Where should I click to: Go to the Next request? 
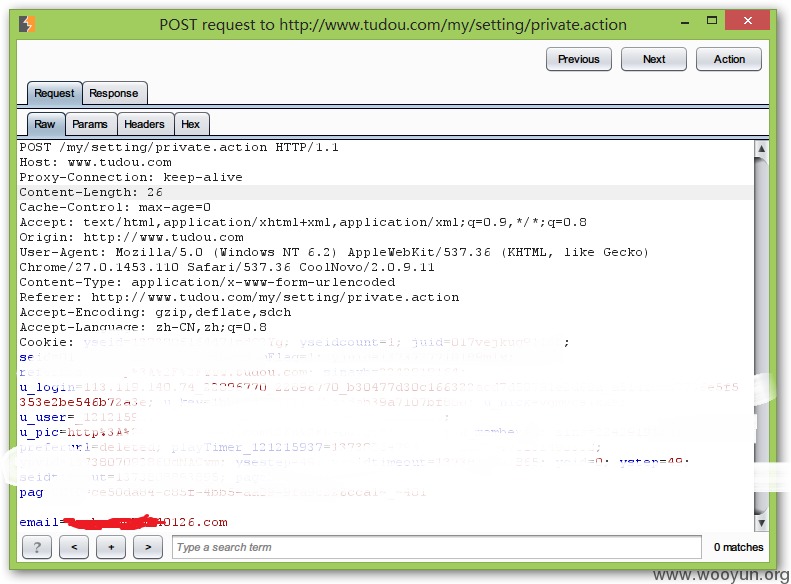point(654,59)
